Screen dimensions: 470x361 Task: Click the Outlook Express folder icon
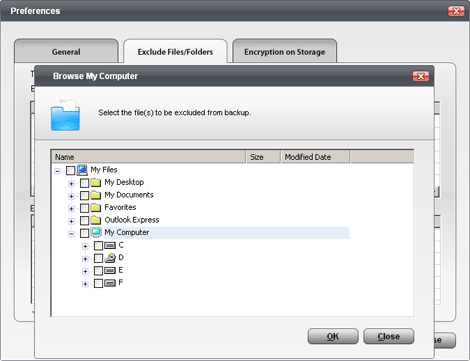click(x=96, y=220)
